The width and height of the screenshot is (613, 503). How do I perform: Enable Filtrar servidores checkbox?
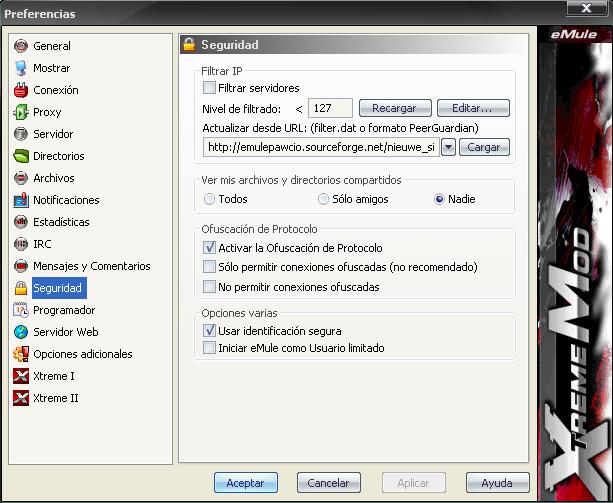tap(209, 88)
